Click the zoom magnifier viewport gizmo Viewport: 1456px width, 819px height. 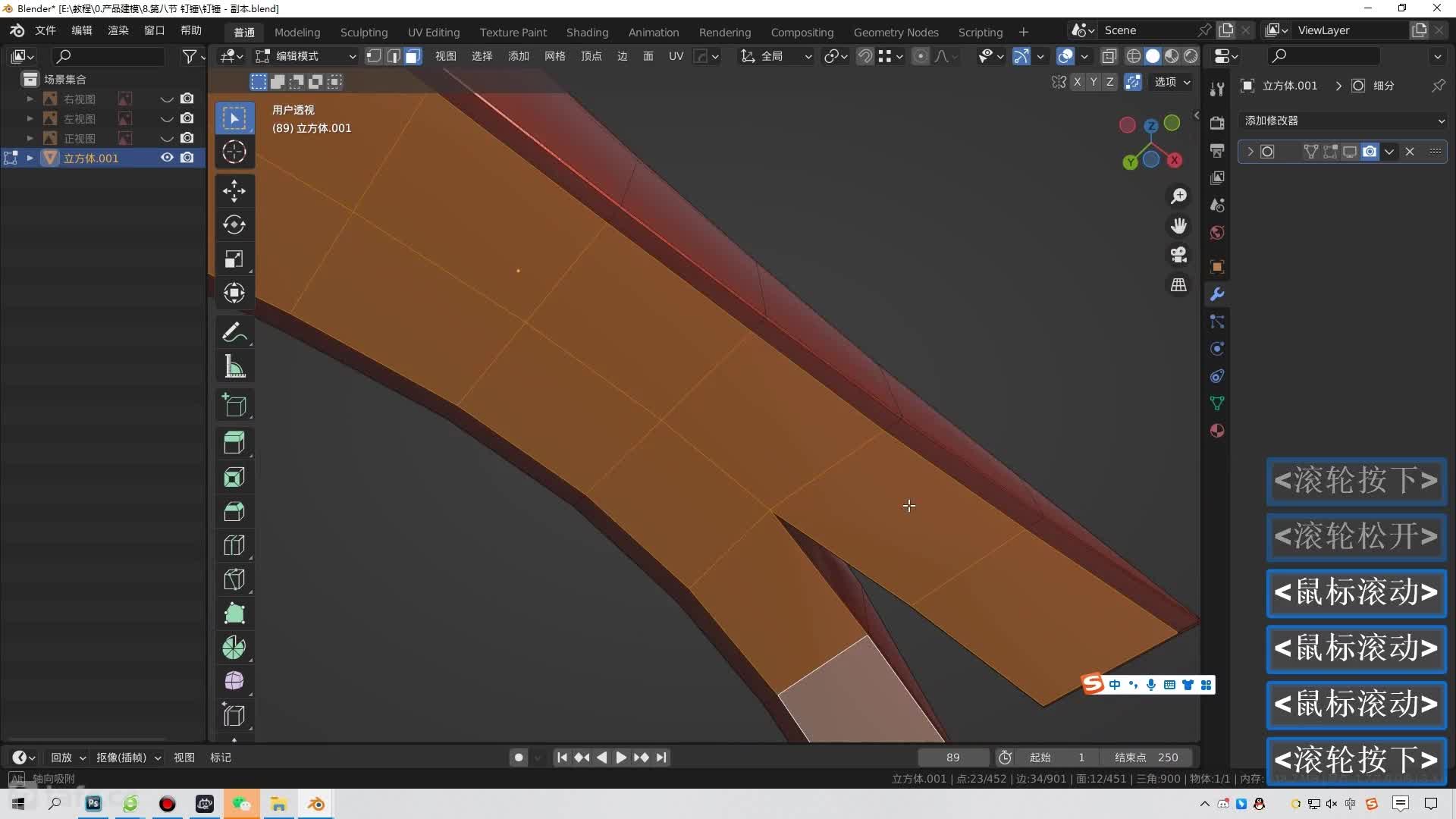pyautogui.click(x=1178, y=196)
